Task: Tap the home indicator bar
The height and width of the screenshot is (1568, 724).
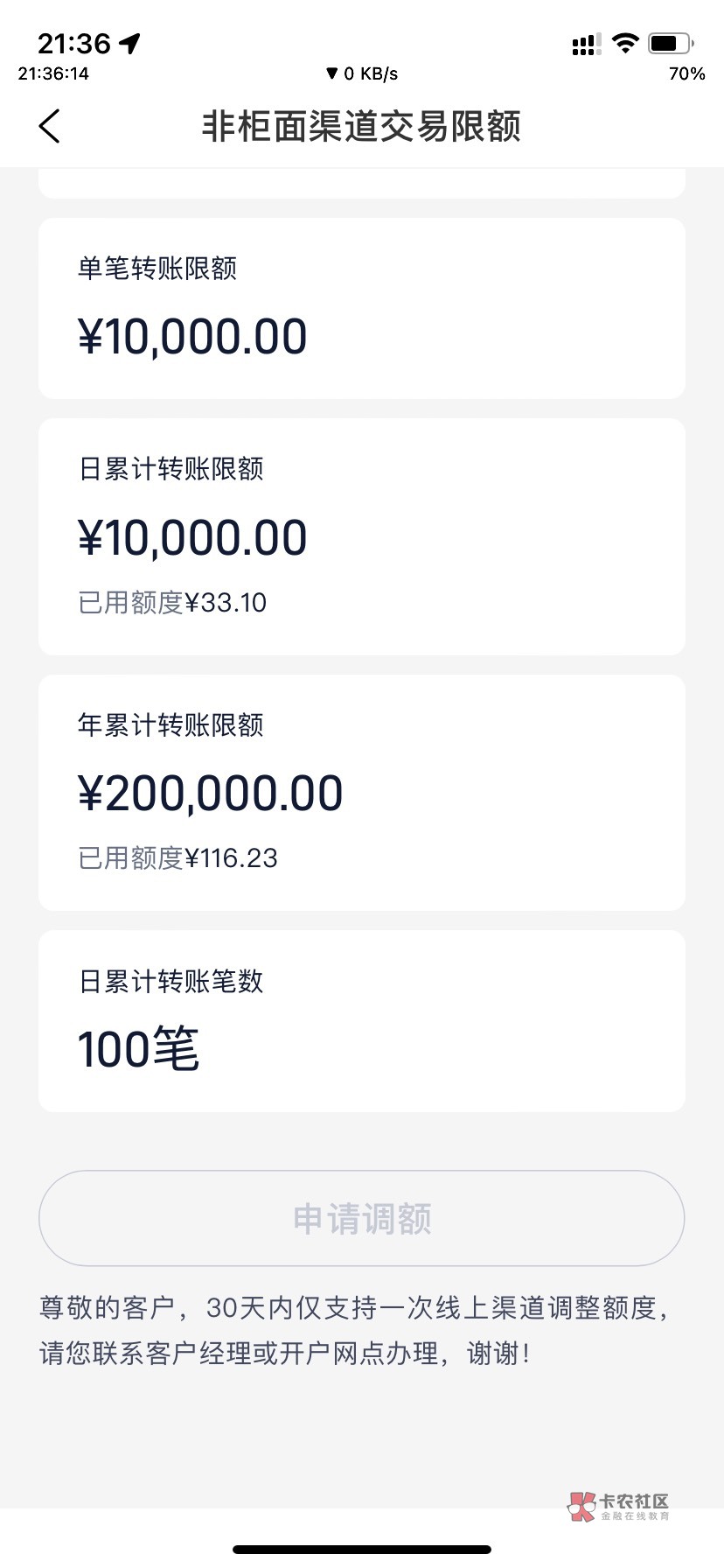Action: pyautogui.click(x=362, y=1550)
